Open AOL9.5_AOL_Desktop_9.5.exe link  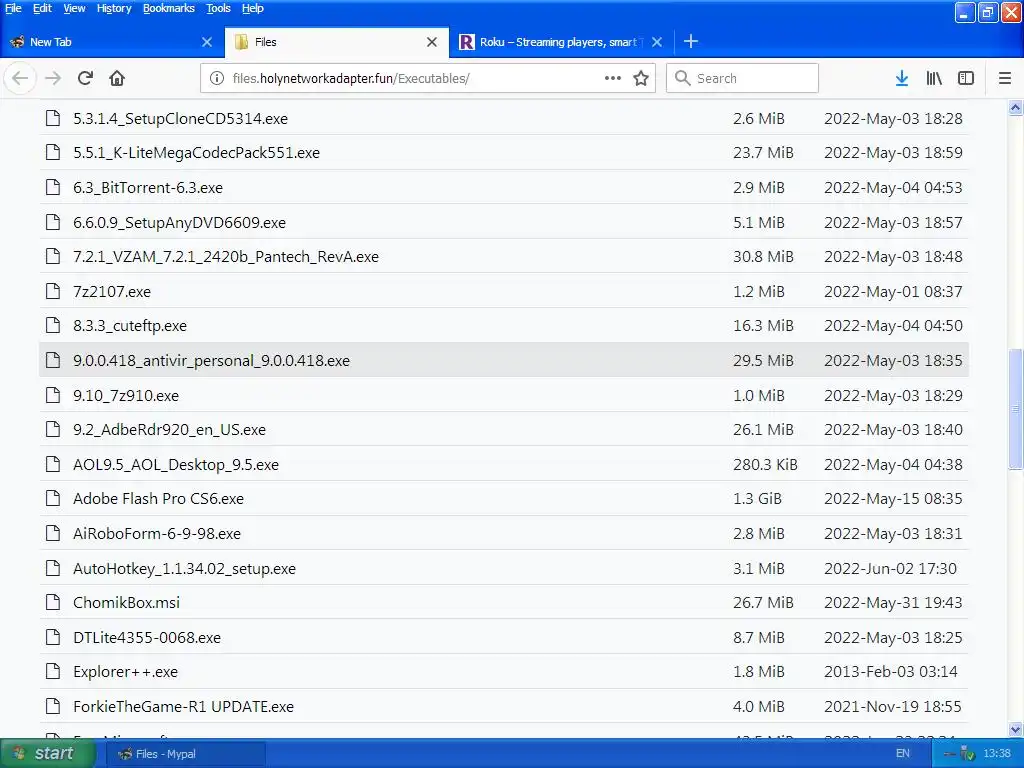(176, 464)
